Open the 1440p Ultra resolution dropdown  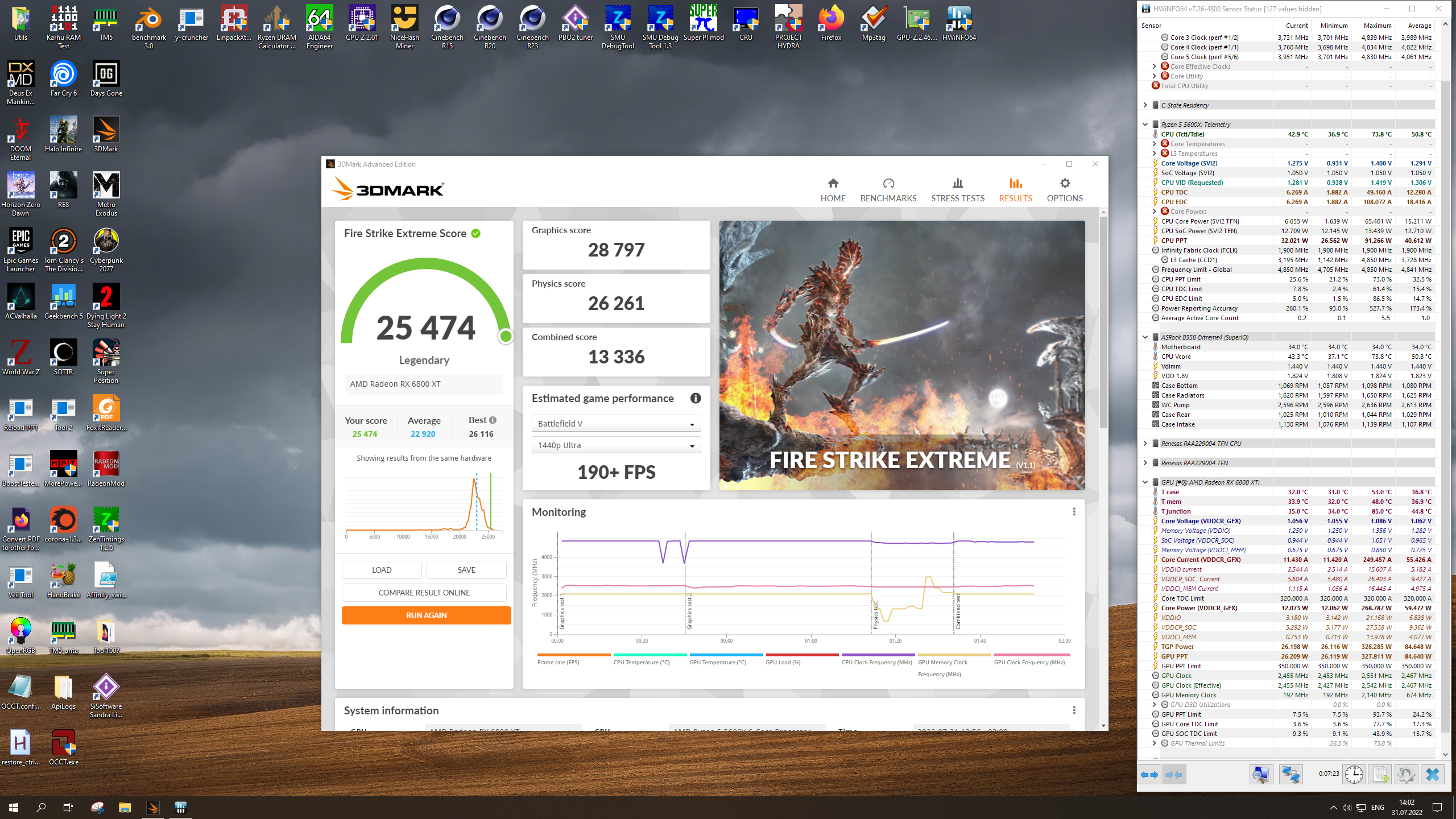click(616, 445)
